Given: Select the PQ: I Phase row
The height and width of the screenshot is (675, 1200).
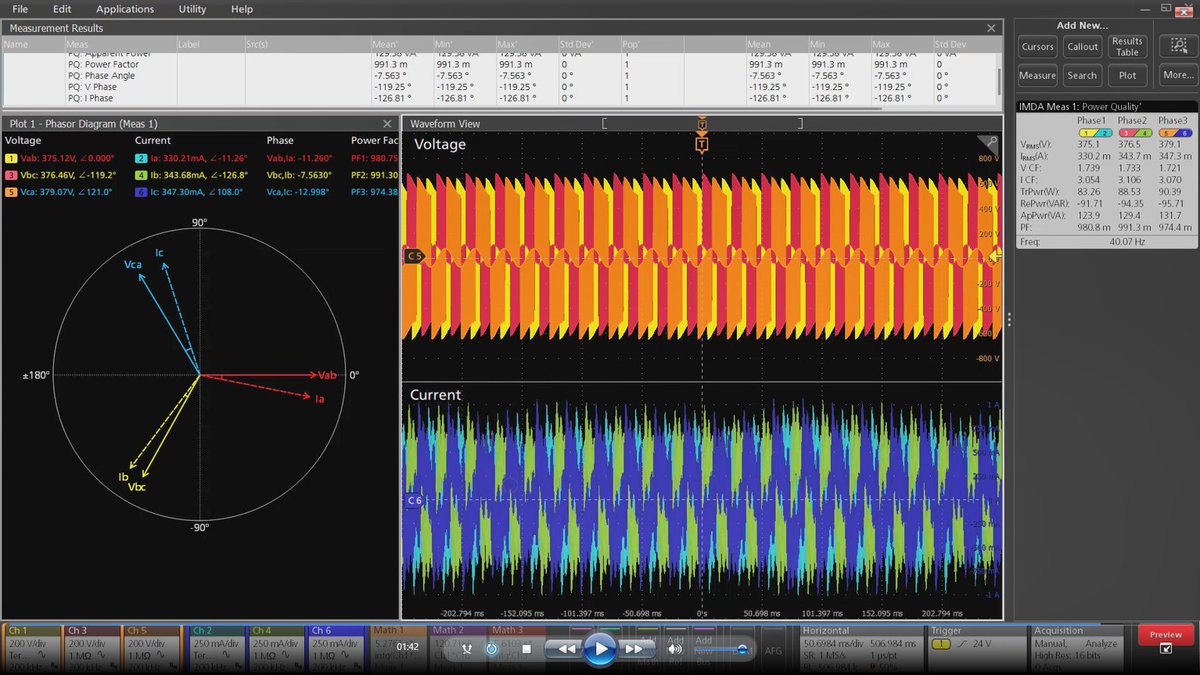Looking at the screenshot, I should pos(500,98).
